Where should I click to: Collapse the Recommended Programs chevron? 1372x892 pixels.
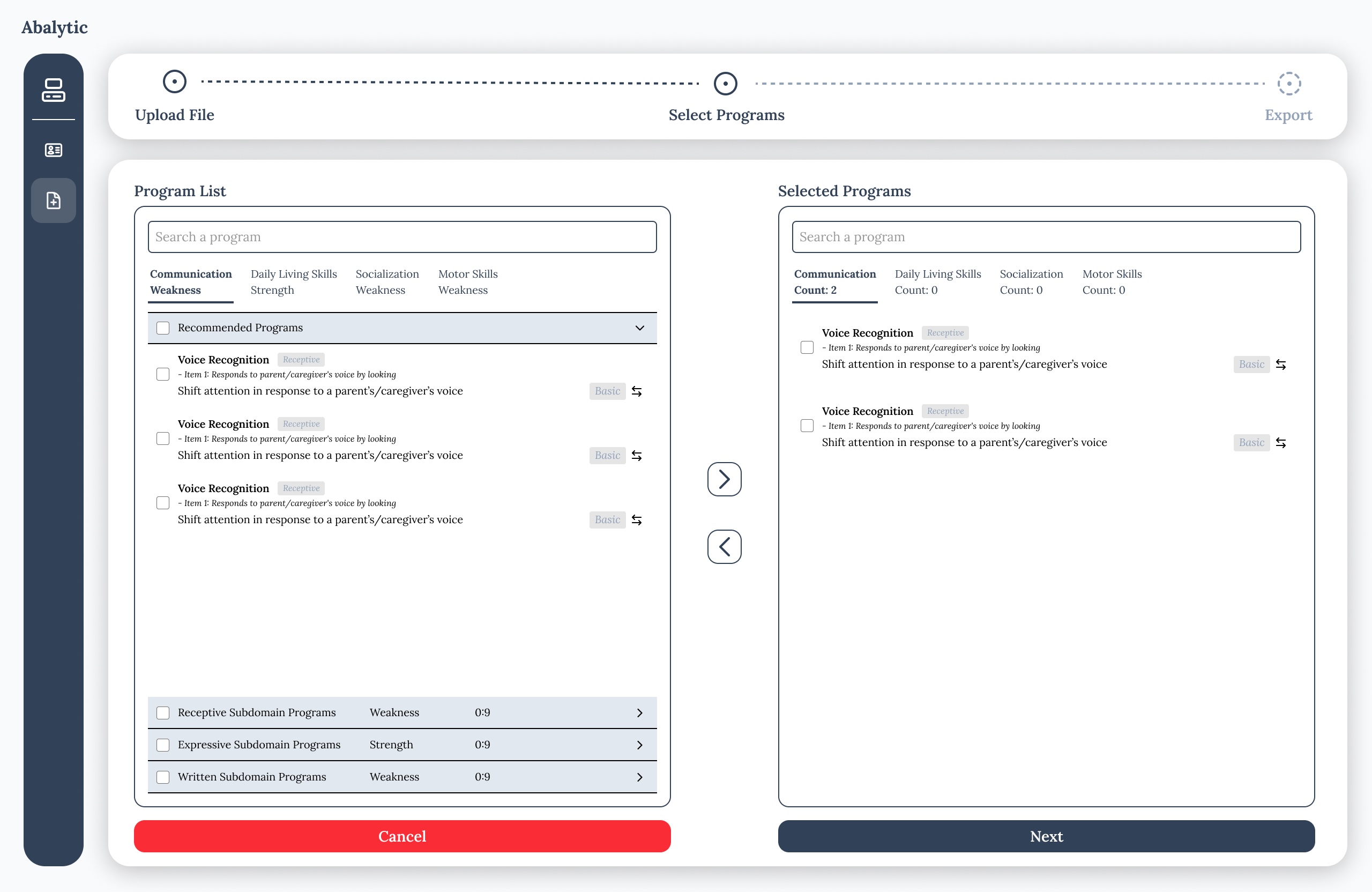coord(639,328)
